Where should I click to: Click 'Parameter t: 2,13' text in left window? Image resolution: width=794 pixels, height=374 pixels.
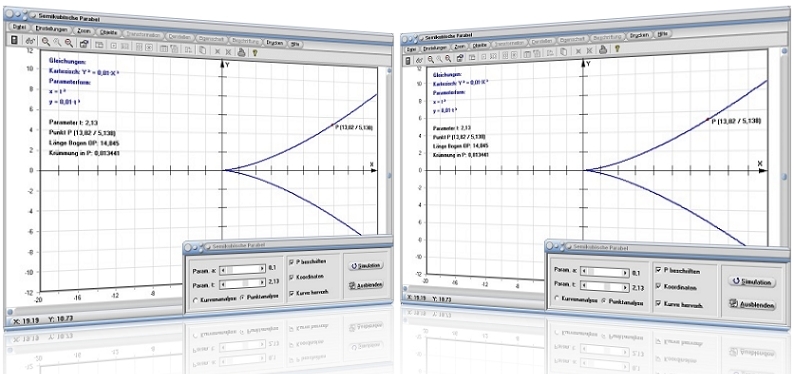coord(74,122)
